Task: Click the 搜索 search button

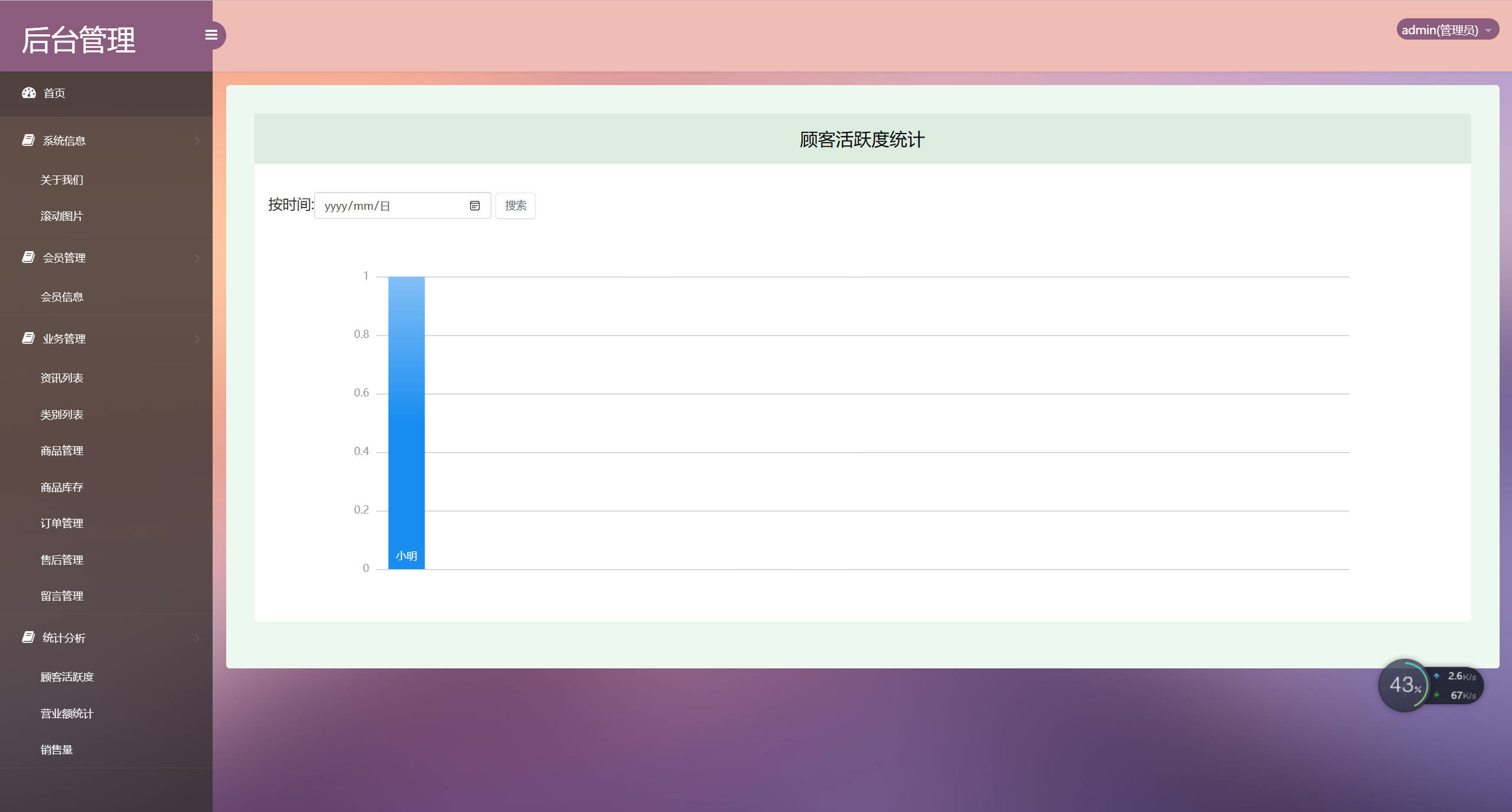Action: click(515, 205)
